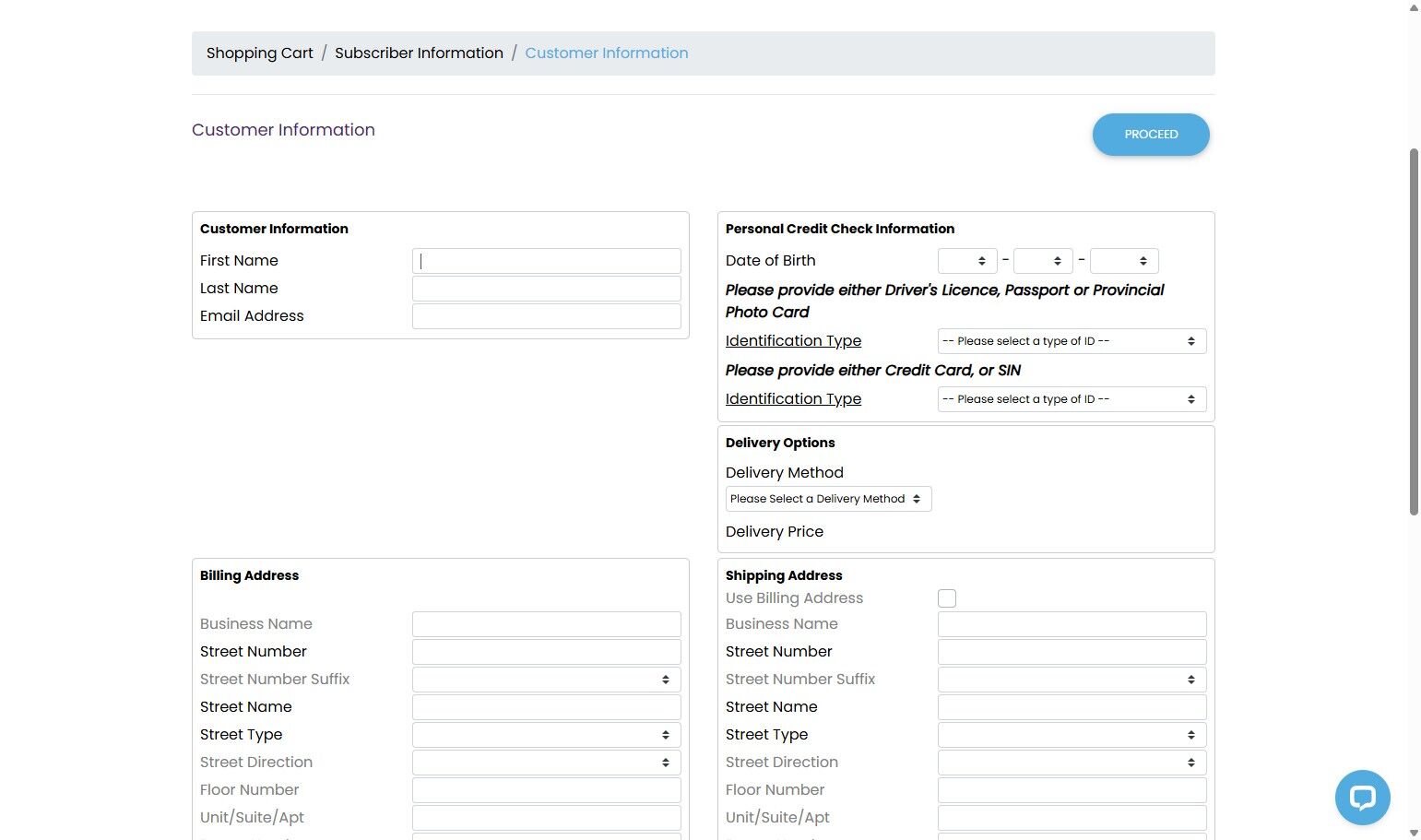Expand the Credit Card or SIN Identification Type dropdown
Viewport: 1421px width, 840px height.
[x=1072, y=399]
